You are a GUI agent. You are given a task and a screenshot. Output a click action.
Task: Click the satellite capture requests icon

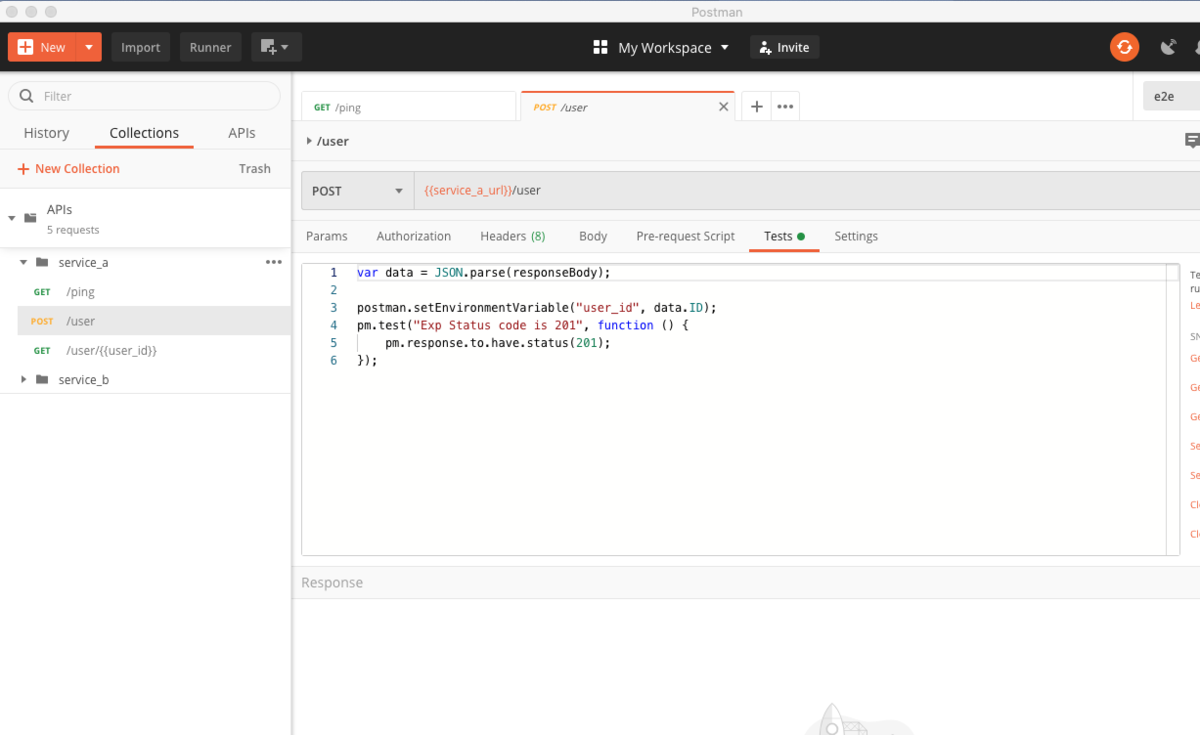pos(1168,47)
